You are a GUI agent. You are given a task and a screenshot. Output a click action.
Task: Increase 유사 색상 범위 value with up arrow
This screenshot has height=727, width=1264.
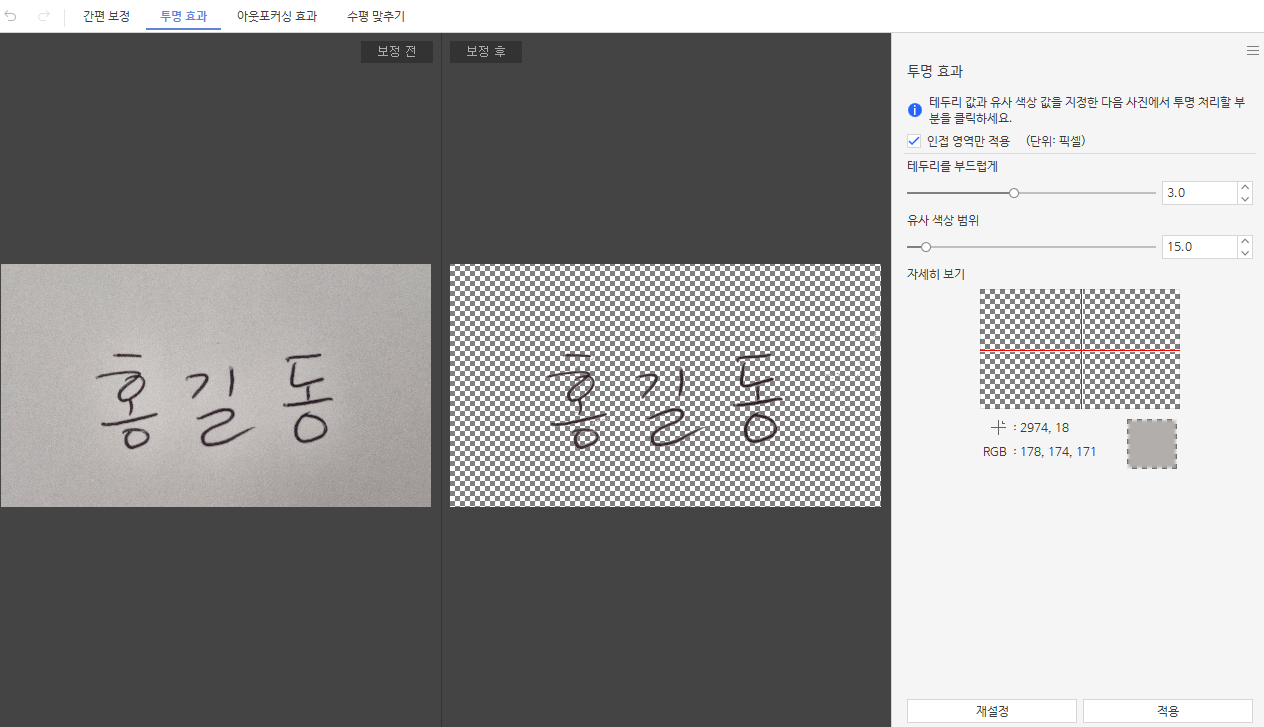click(1245, 241)
